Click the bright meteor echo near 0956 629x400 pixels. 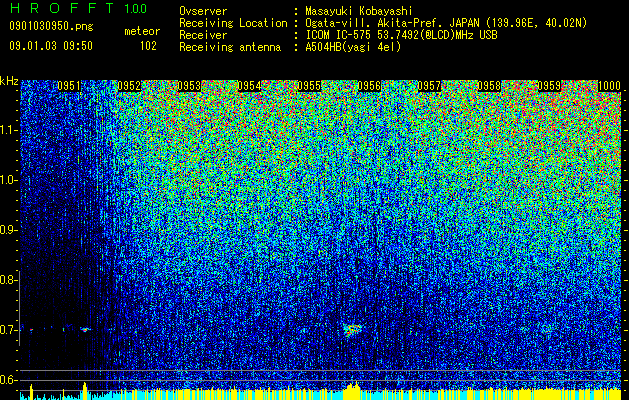[353, 330]
